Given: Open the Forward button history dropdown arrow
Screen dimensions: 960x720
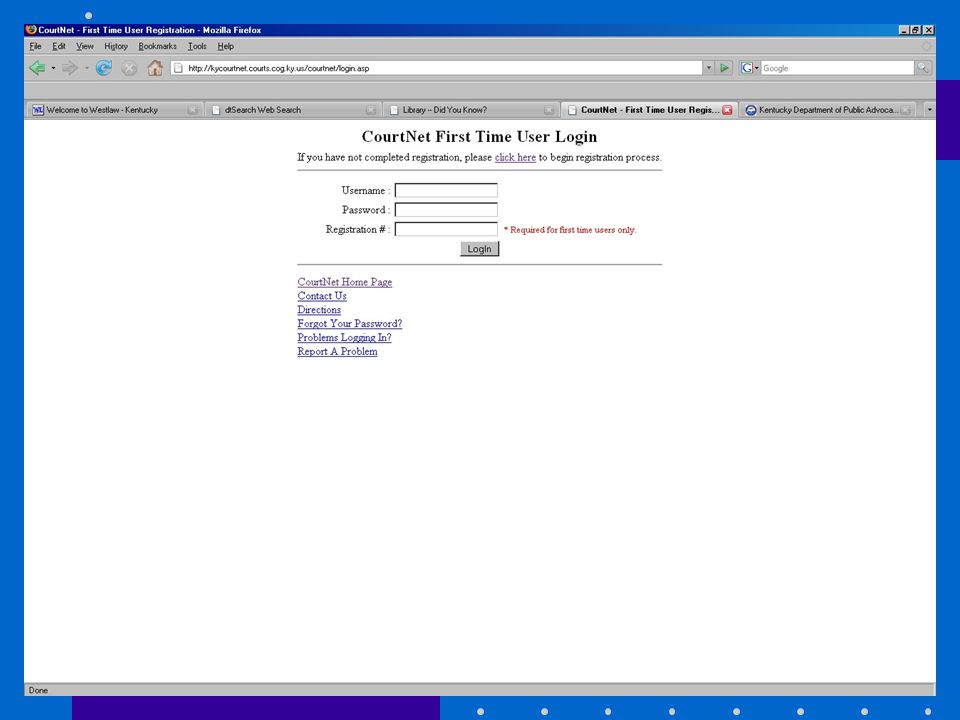Looking at the screenshot, I should tap(87, 68).
